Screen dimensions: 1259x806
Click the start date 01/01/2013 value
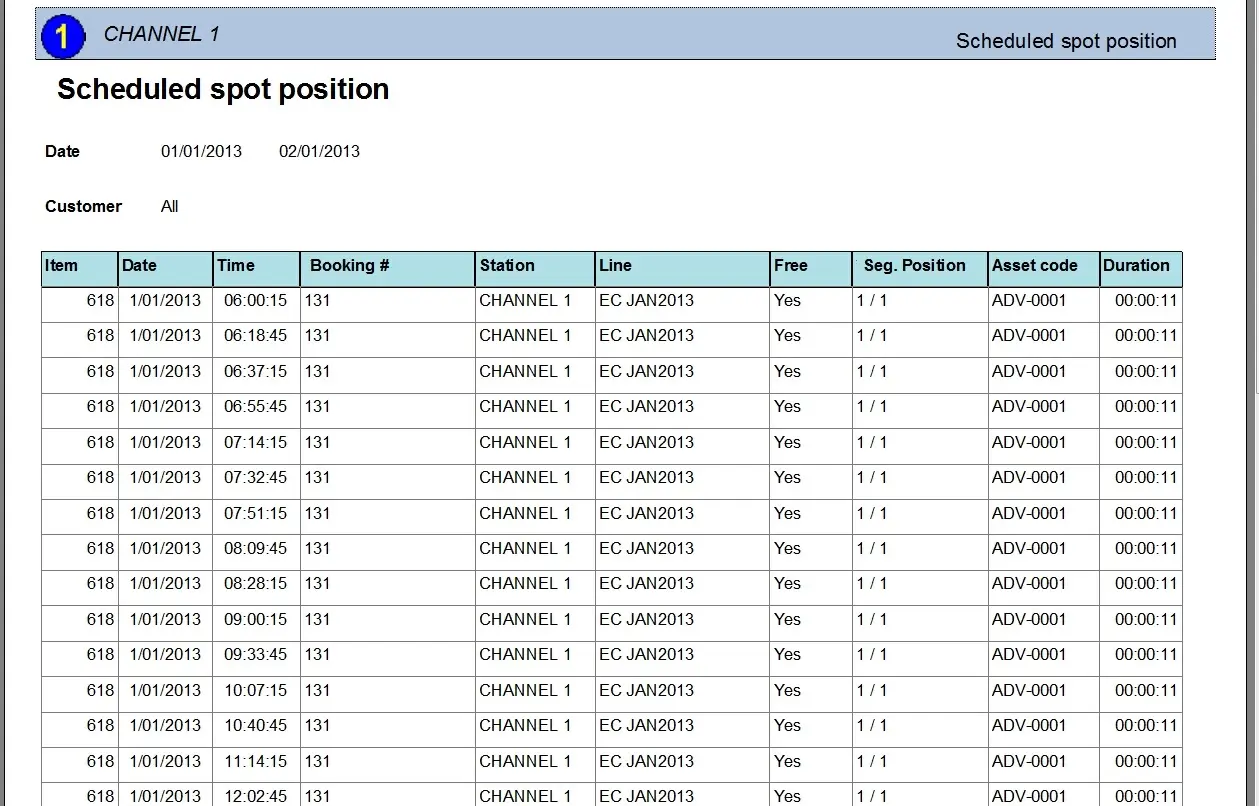pyautogui.click(x=201, y=152)
